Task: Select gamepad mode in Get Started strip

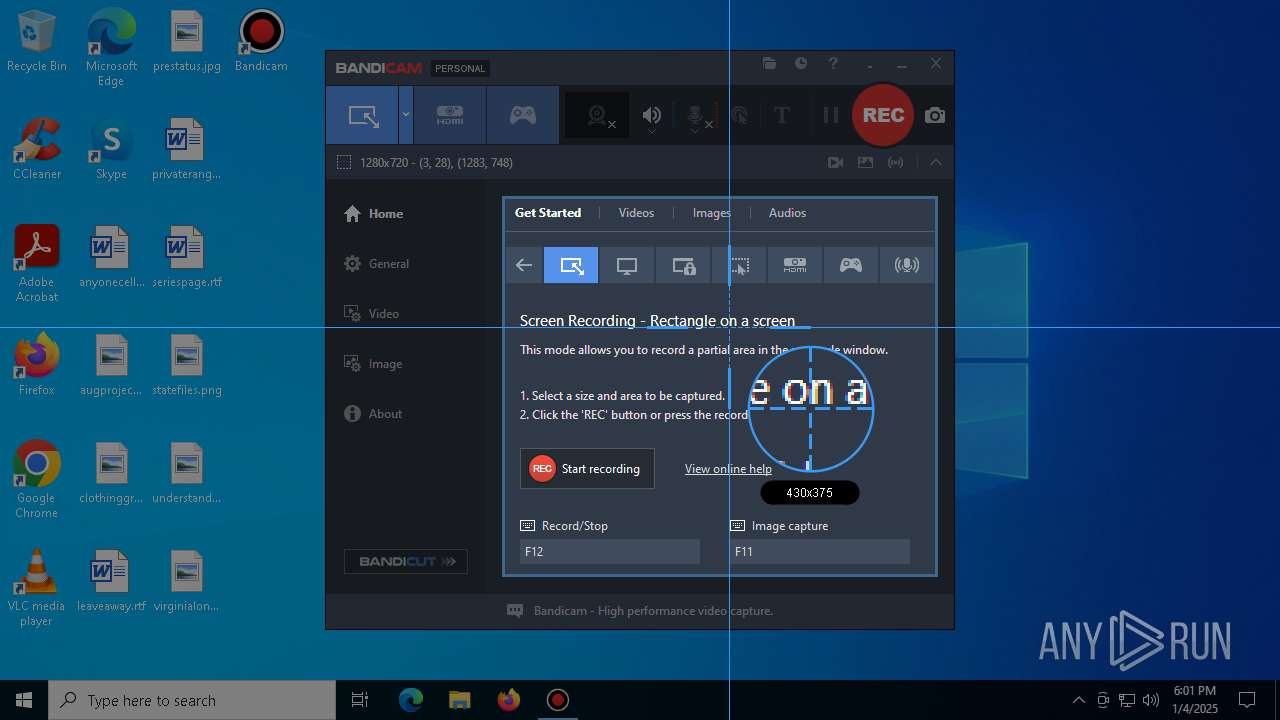Action: click(x=851, y=265)
